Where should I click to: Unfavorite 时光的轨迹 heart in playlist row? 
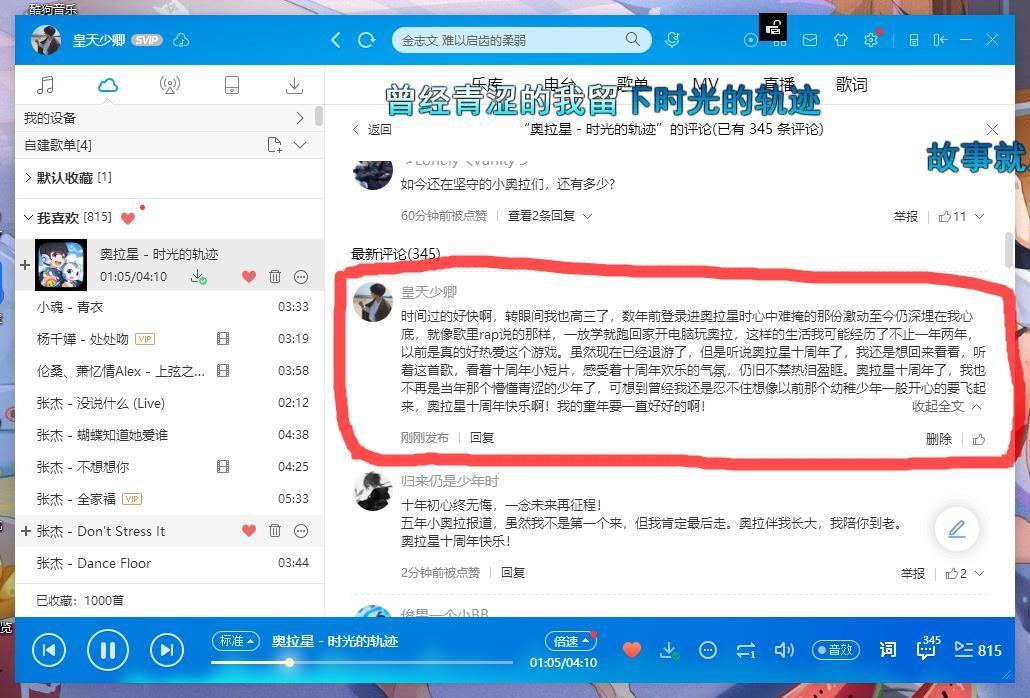tap(248, 276)
